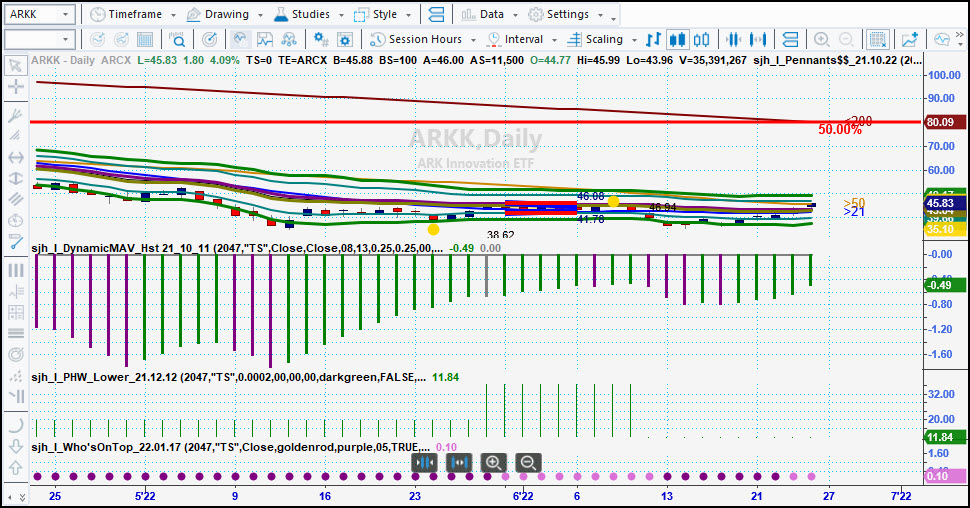Select the vertical bars drawing tool
The width and height of the screenshot is (970, 508).
coord(15,270)
